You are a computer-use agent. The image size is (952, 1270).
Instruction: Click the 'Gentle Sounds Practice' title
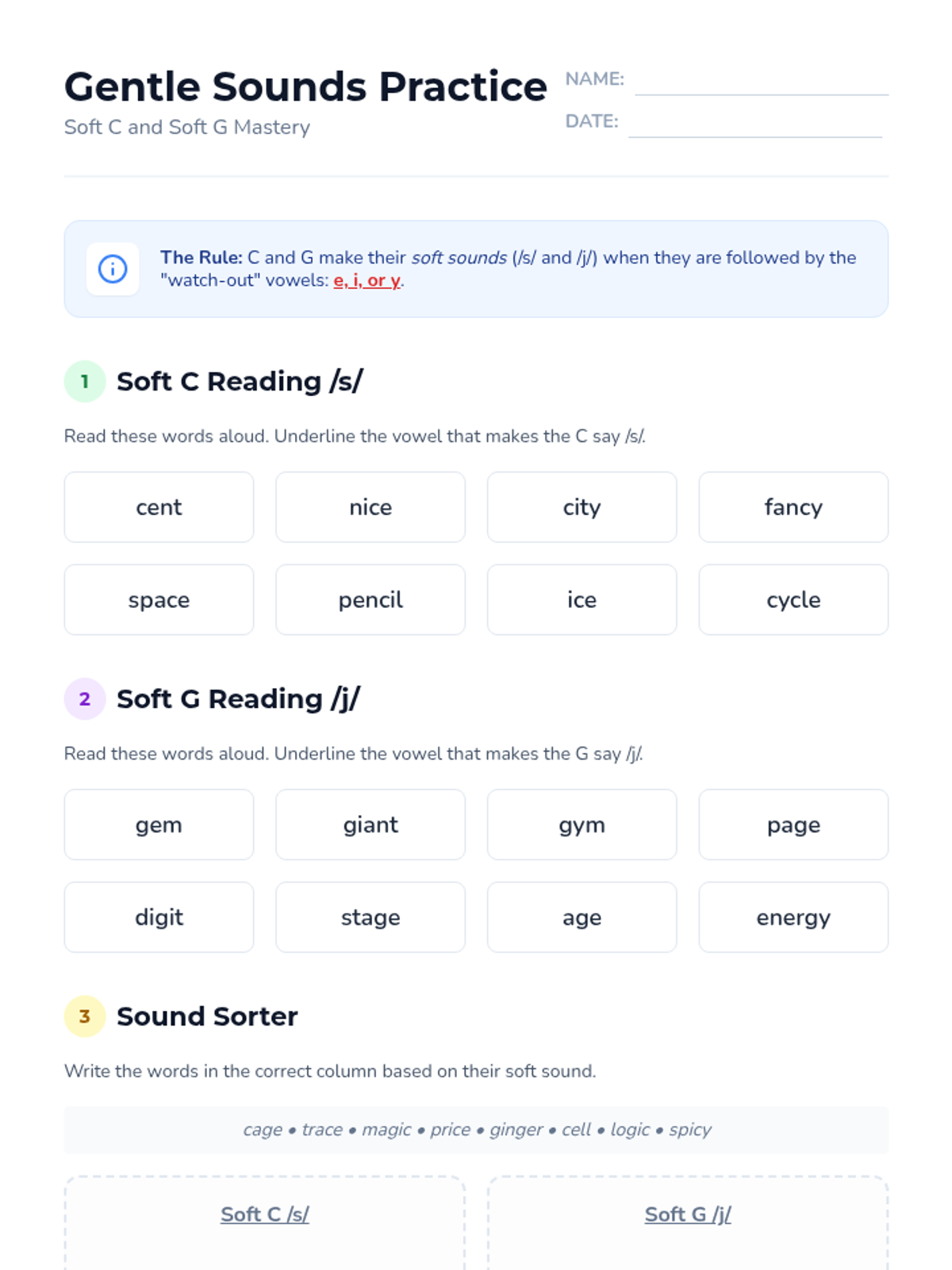pyautogui.click(x=305, y=87)
